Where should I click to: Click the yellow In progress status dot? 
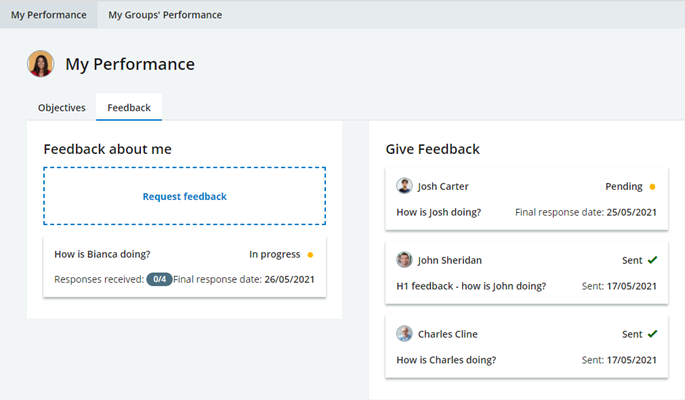pos(310,254)
